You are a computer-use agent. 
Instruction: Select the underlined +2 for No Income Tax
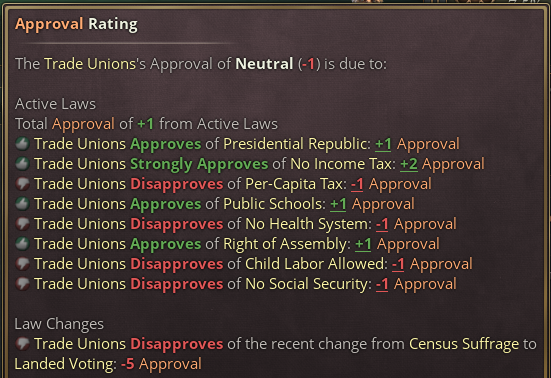pyautogui.click(x=409, y=164)
